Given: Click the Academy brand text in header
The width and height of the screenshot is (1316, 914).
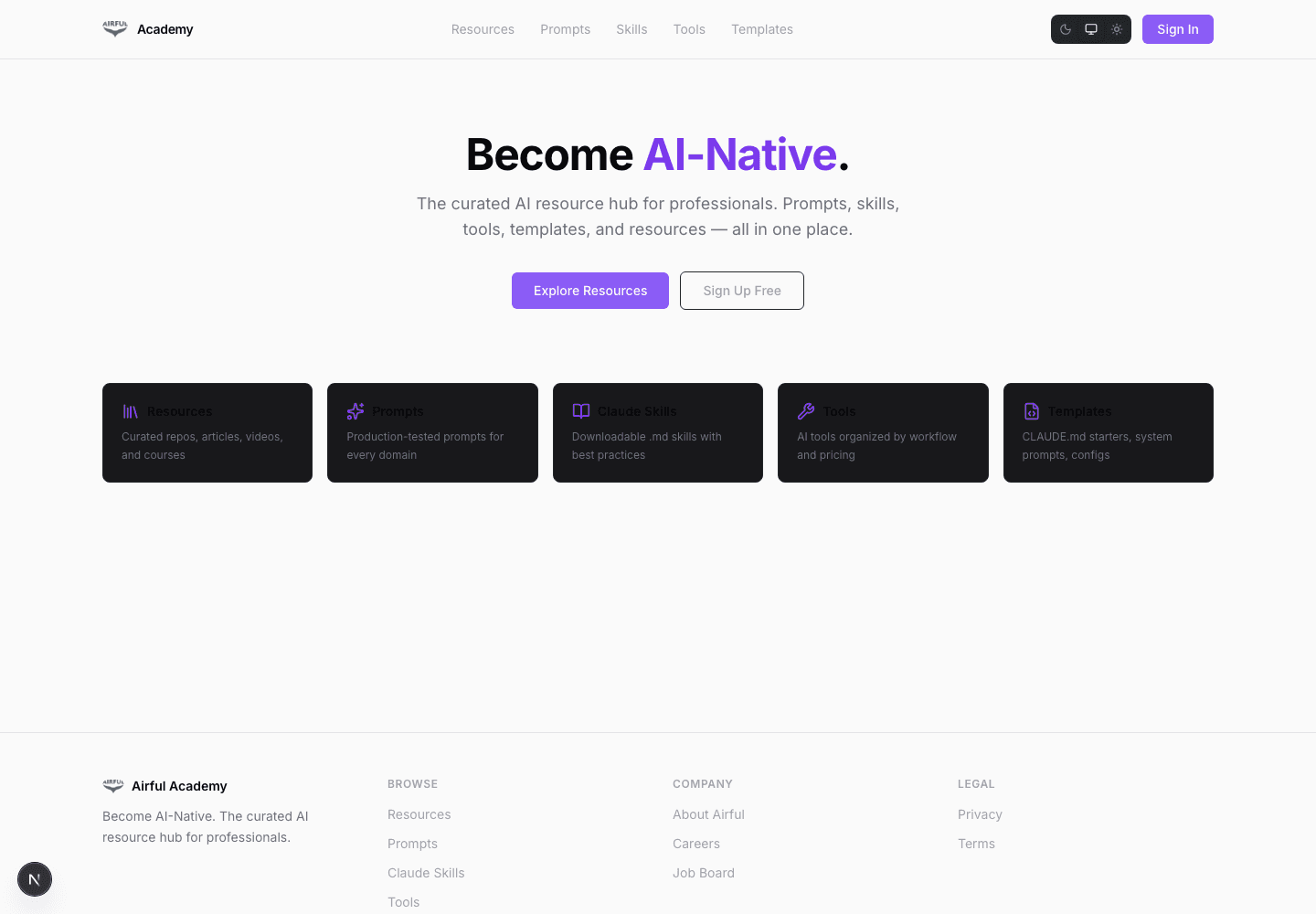Looking at the screenshot, I should (x=165, y=29).
